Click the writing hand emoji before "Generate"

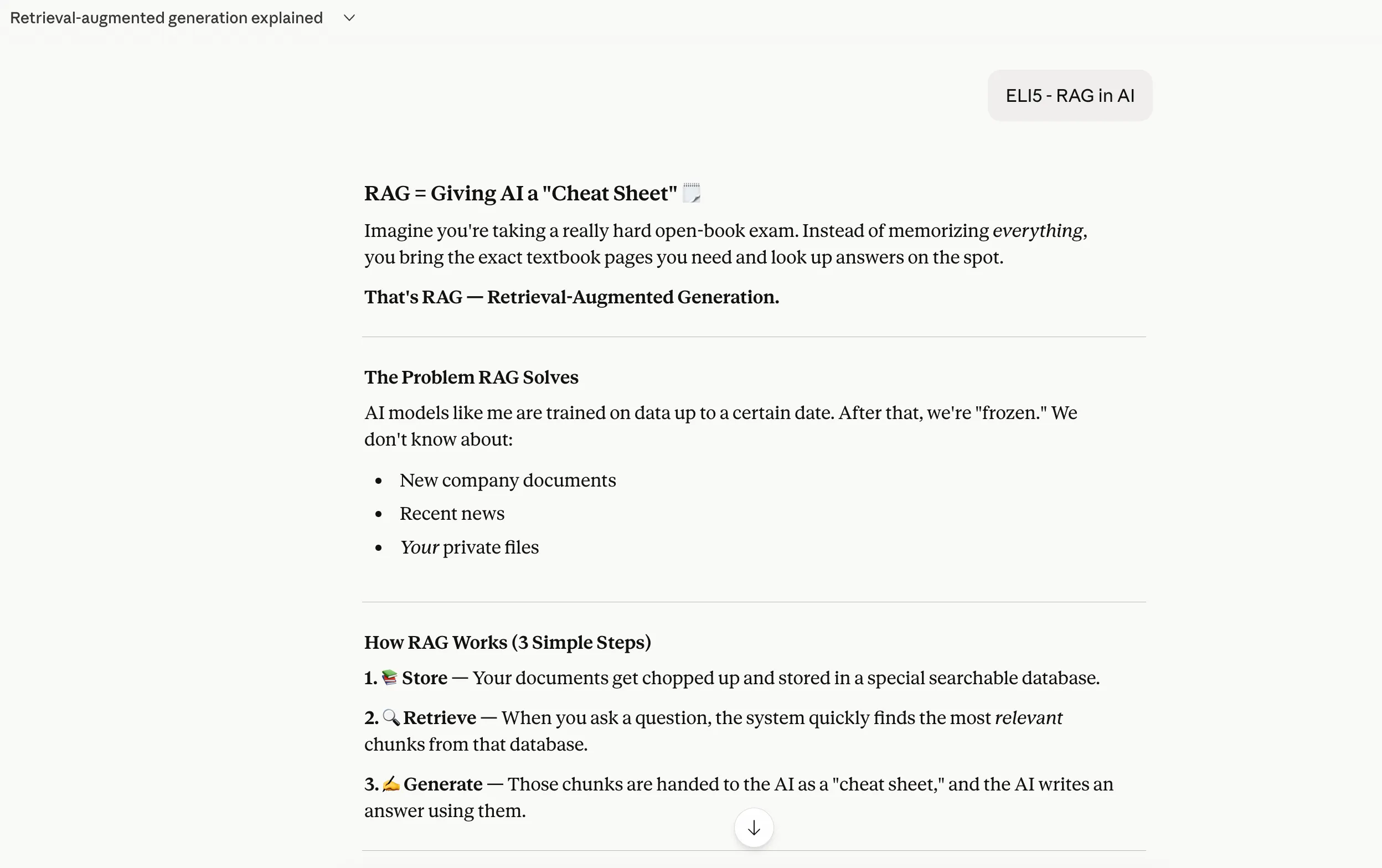coord(390,784)
